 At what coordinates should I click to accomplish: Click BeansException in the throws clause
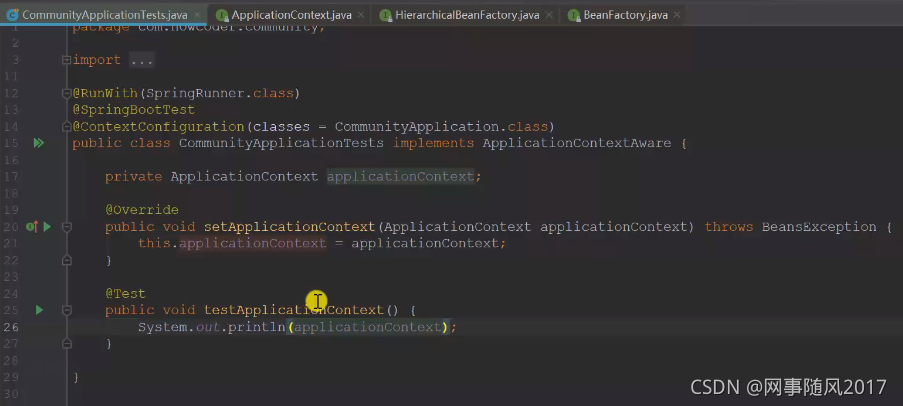coord(819,227)
